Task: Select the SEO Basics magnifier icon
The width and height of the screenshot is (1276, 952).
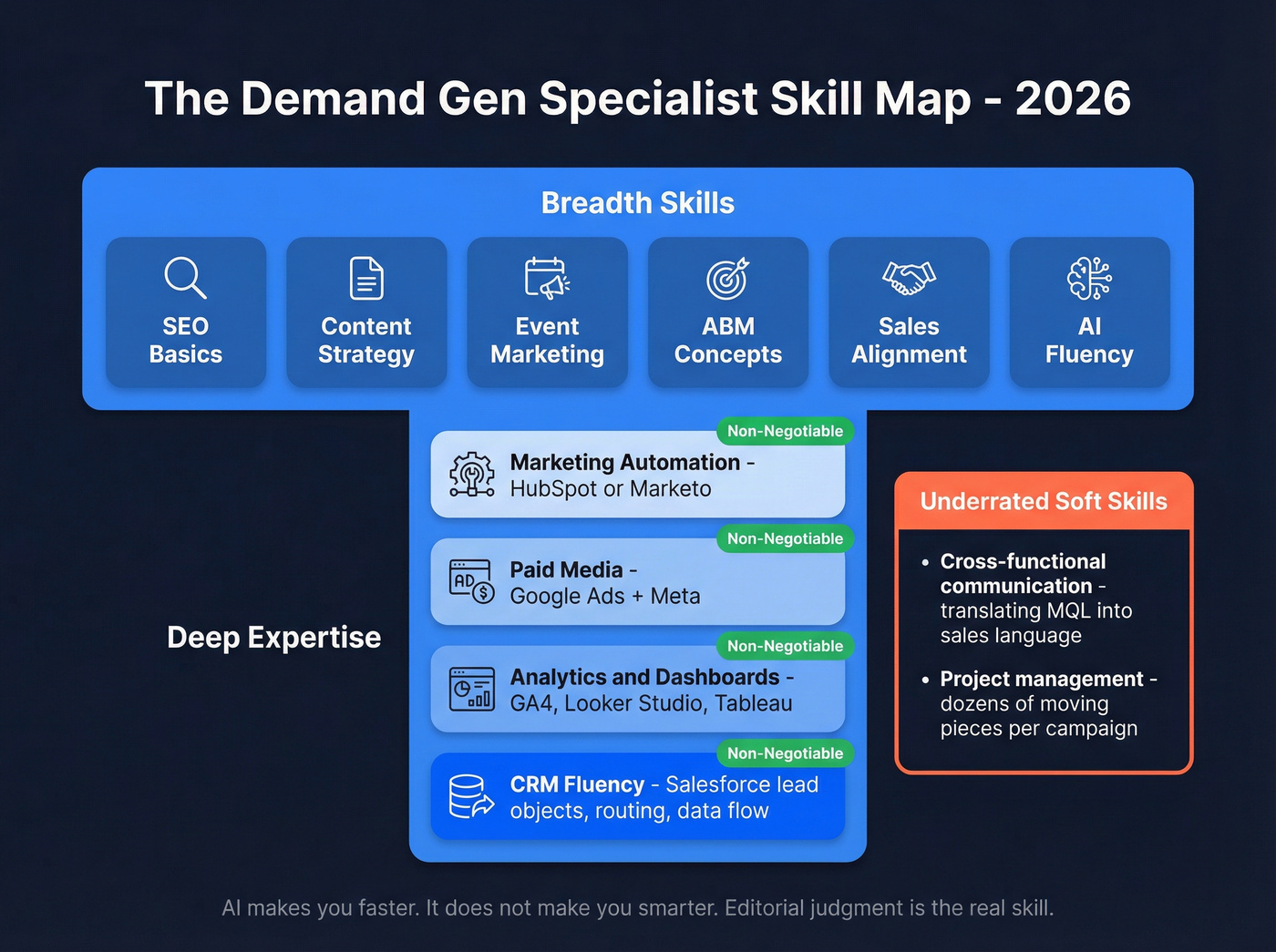Action: point(185,277)
